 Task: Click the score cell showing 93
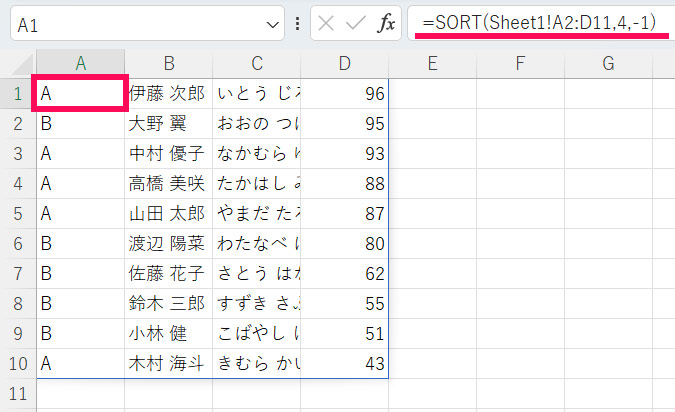click(x=344, y=154)
